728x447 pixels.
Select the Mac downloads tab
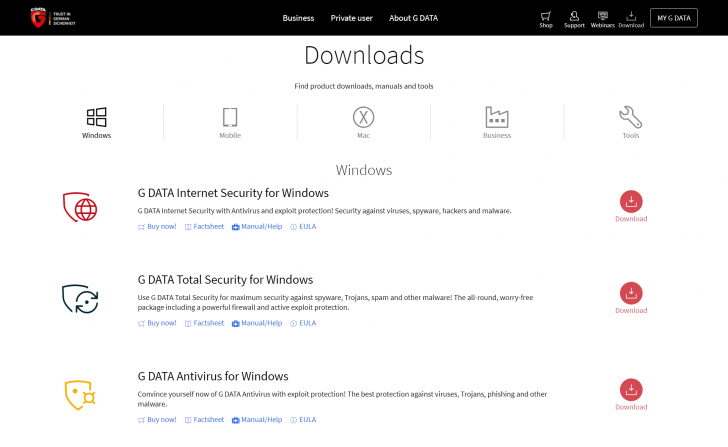[x=364, y=123]
